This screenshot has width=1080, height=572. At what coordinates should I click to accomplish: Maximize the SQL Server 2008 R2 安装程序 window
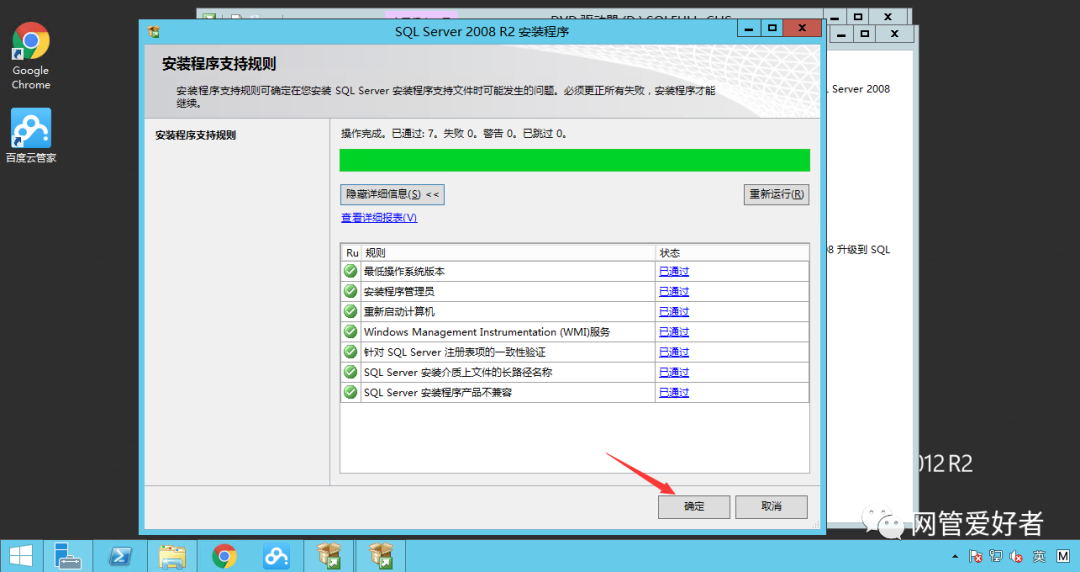click(772, 28)
